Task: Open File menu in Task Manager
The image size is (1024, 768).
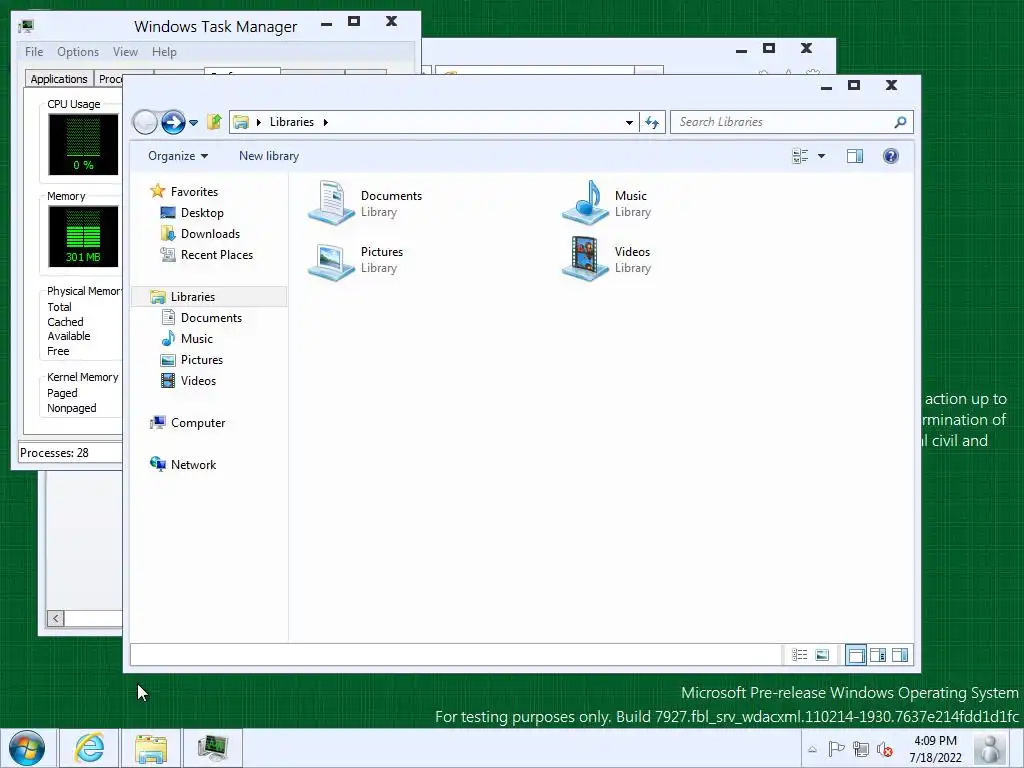Action: click(34, 52)
